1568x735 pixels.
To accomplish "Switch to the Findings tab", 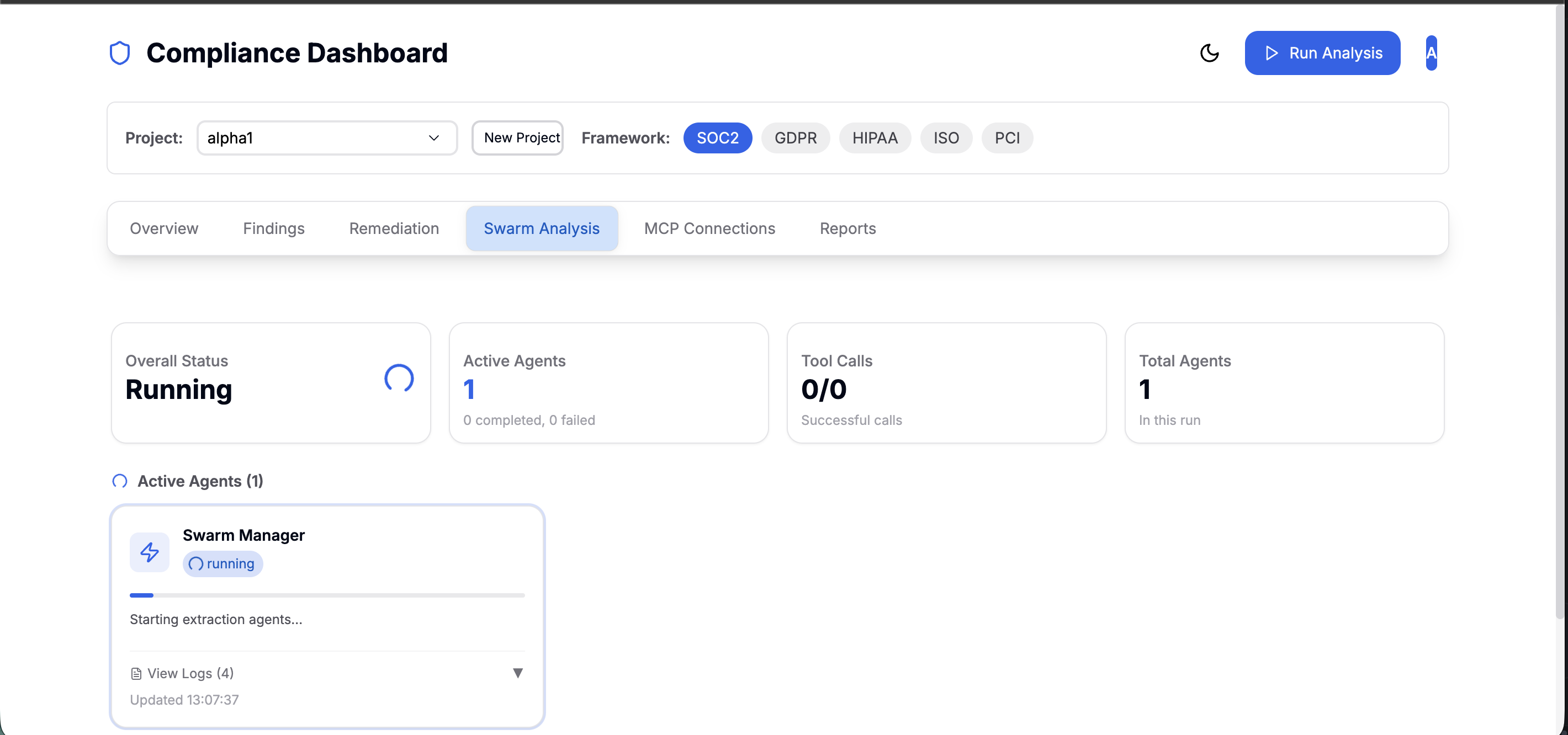I will (273, 228).
